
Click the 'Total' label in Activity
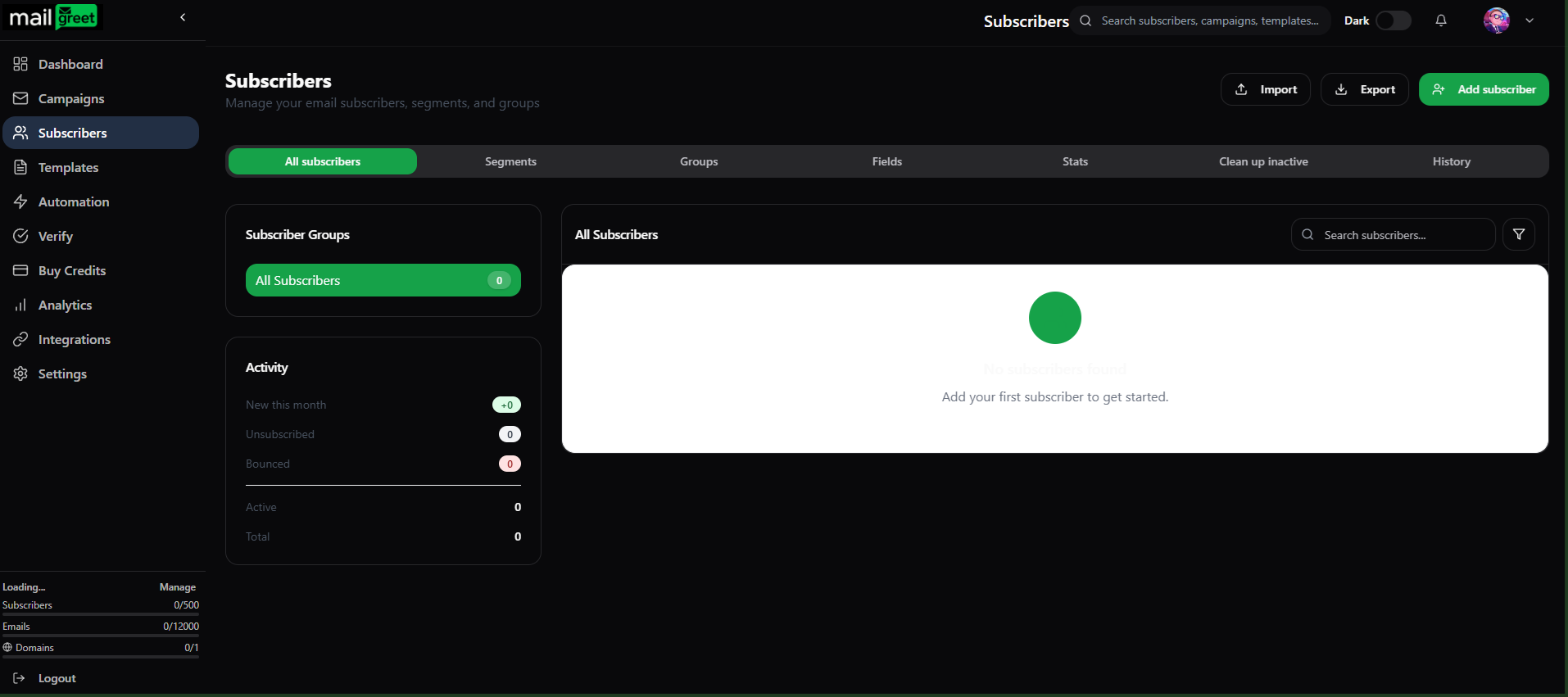point(257,536)
